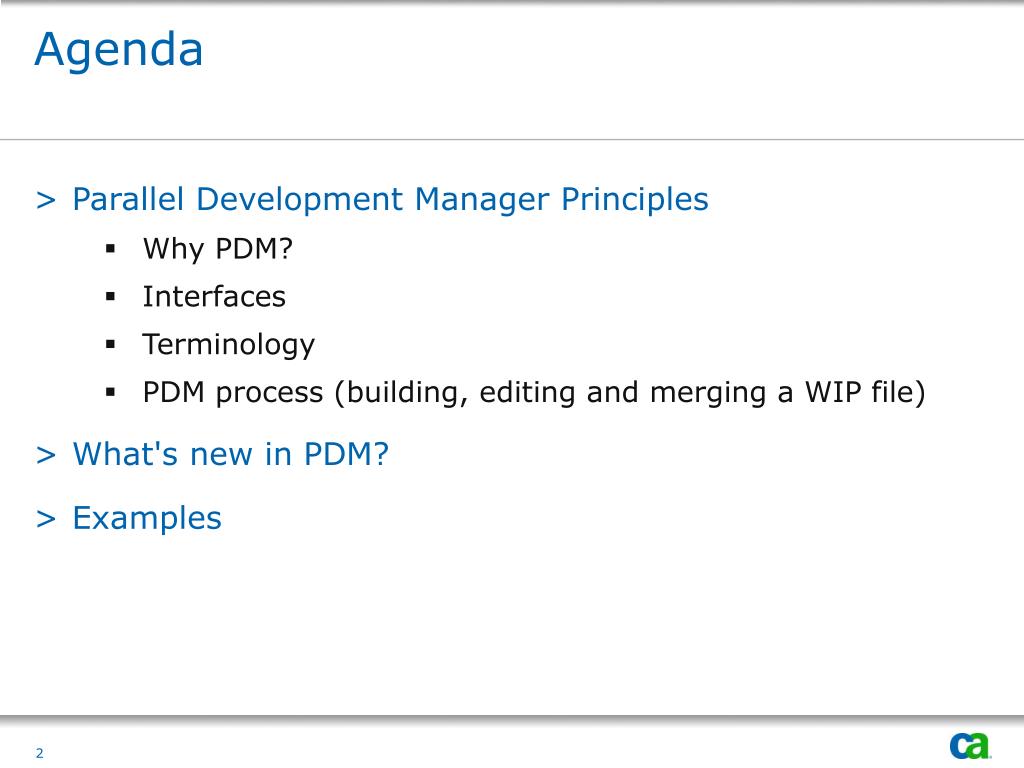Select the Parallel Development Manager Principles heading

(390, 200)
